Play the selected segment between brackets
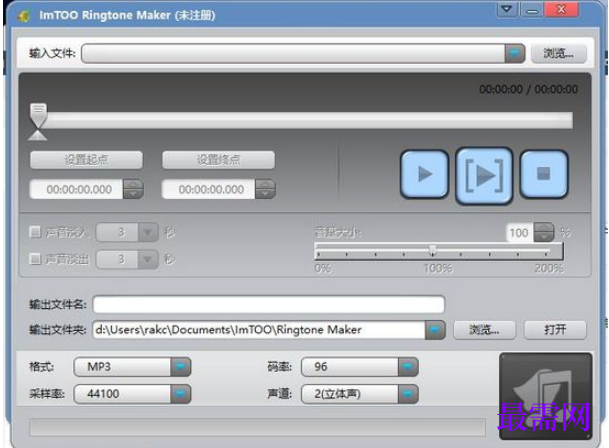 click(x=484, y=175)
